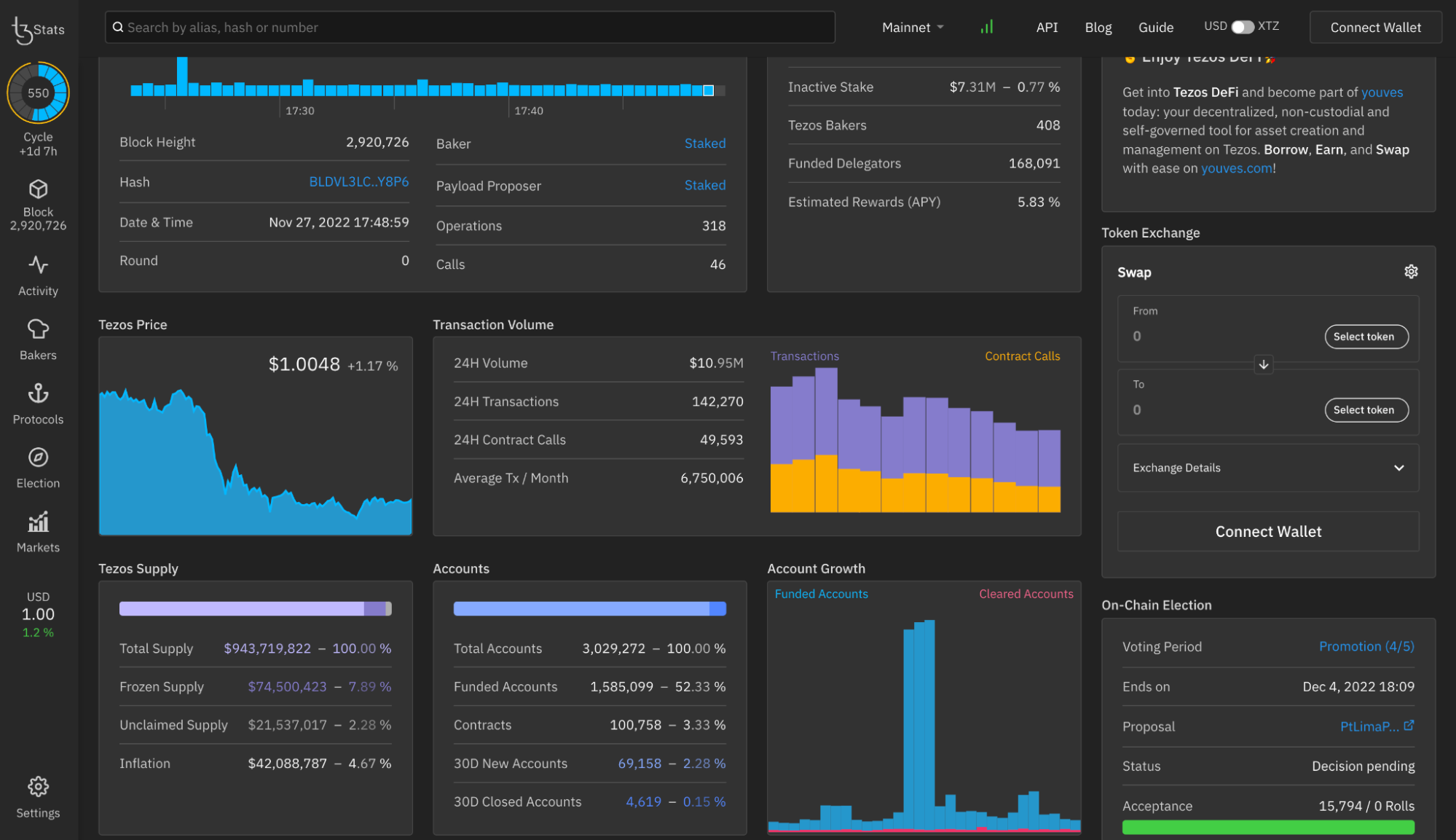The image size is (1456, 840).
Task: Open the Markets chart icon
Action: pos(38,522)
